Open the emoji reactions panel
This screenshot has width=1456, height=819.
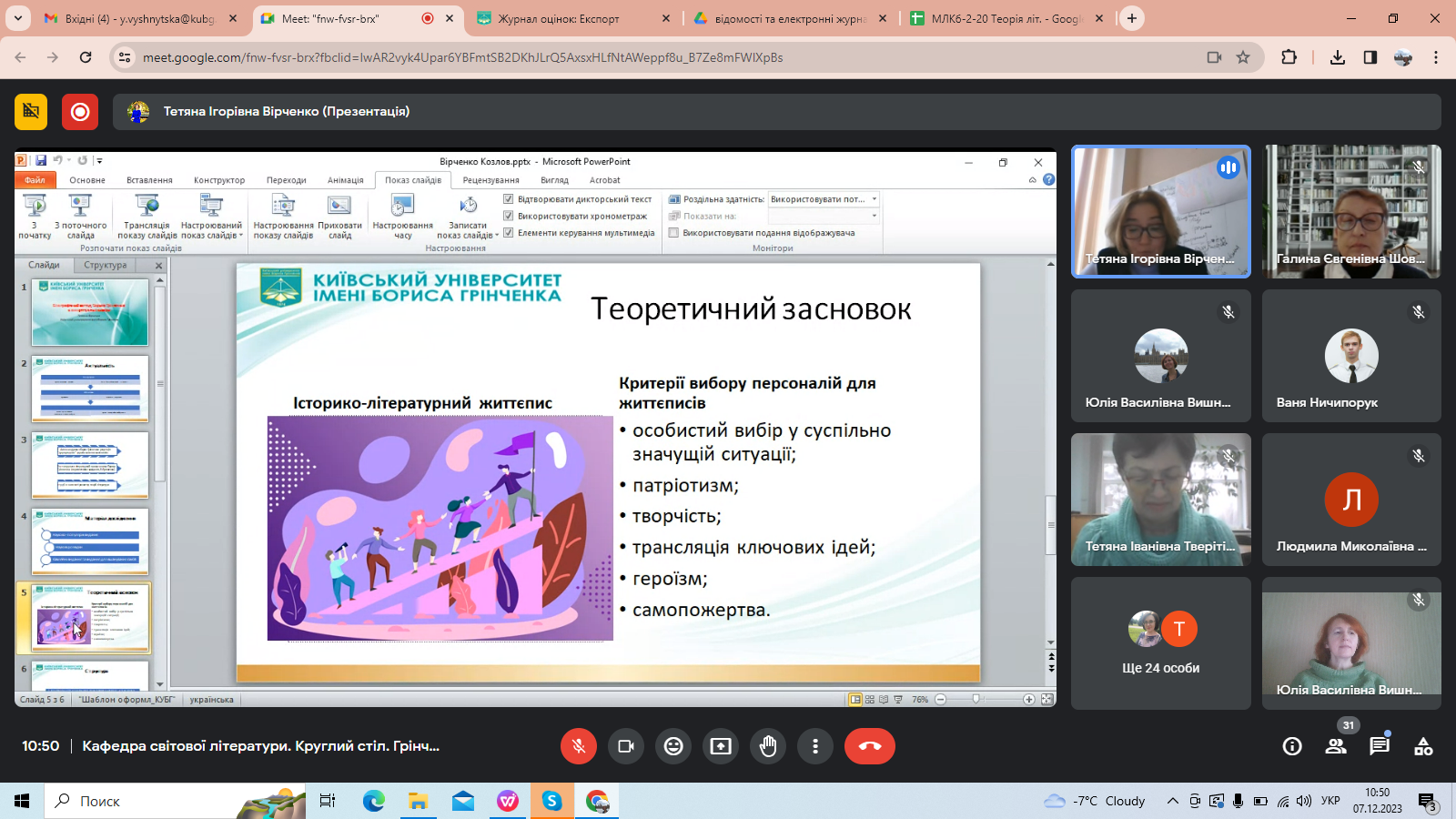pyautogui.click(x=673, y=746)
